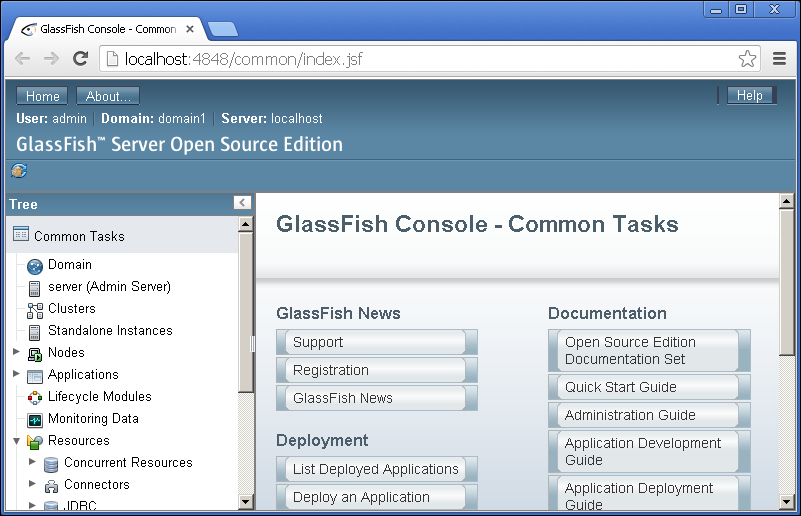This screenshot has height=516, width=801.
Task: Click Deploy an Application
Action: [377, 497]
